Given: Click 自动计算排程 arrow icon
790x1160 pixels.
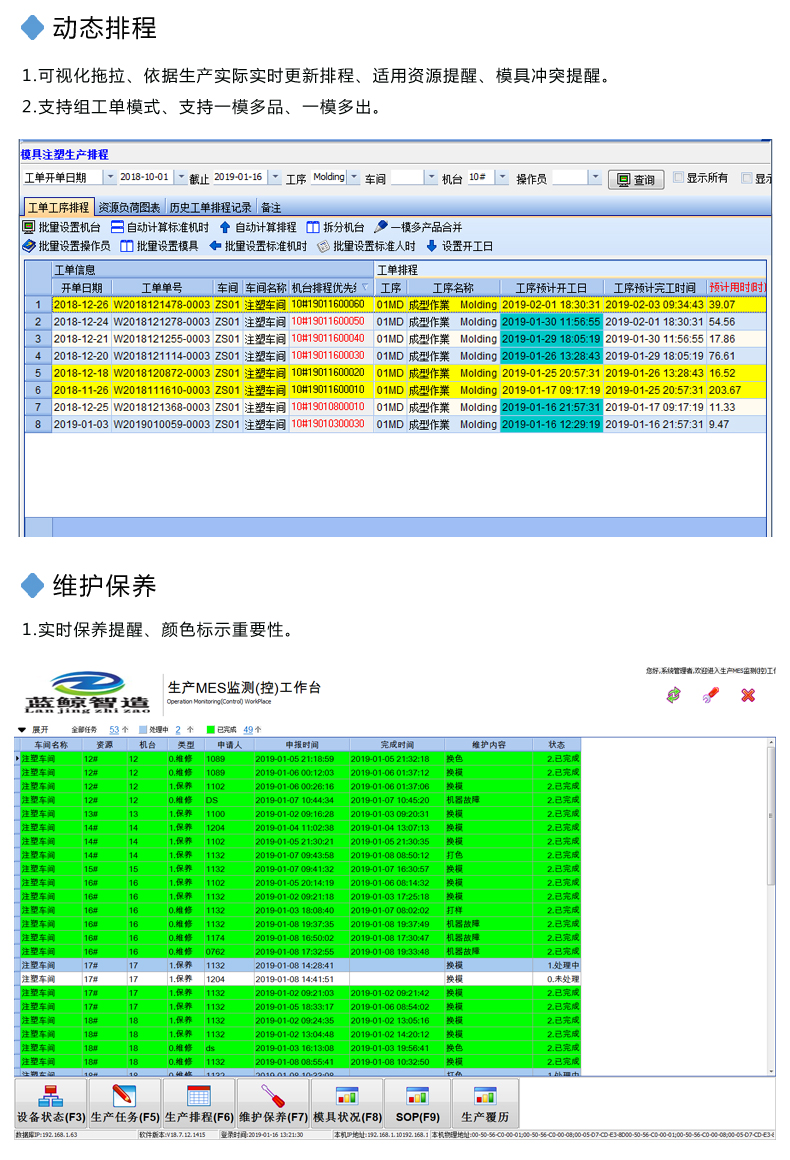Looking at the screenshot, I should click(225, 228).
